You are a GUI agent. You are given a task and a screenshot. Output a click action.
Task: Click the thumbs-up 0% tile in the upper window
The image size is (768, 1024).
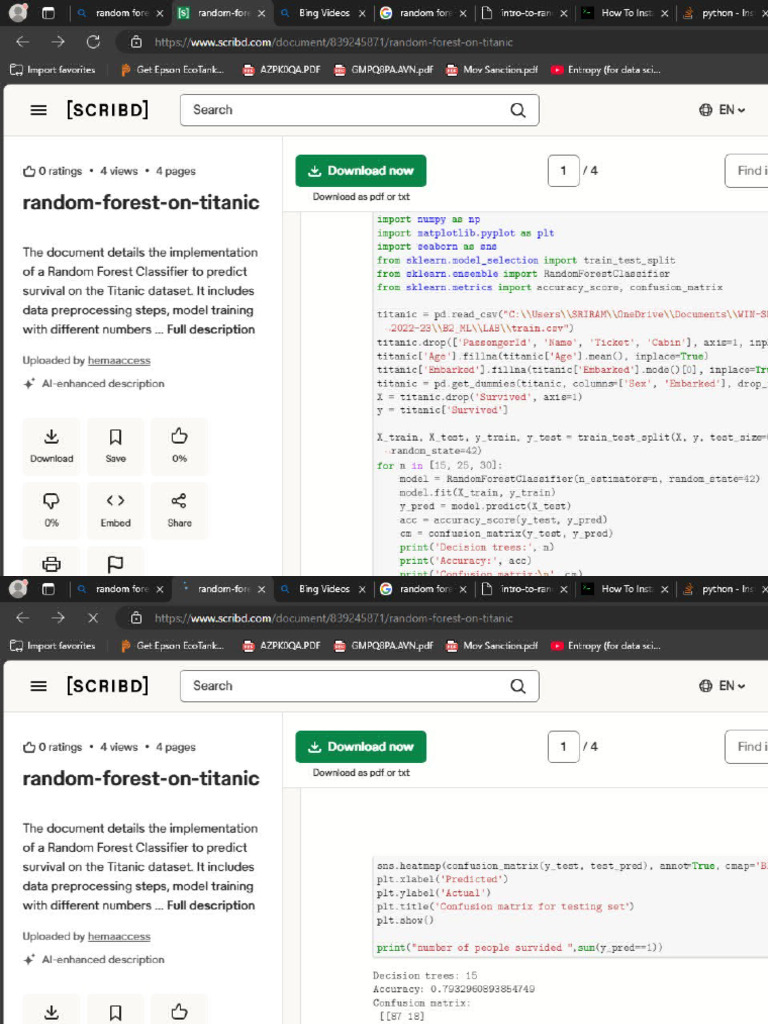point(180,446)
